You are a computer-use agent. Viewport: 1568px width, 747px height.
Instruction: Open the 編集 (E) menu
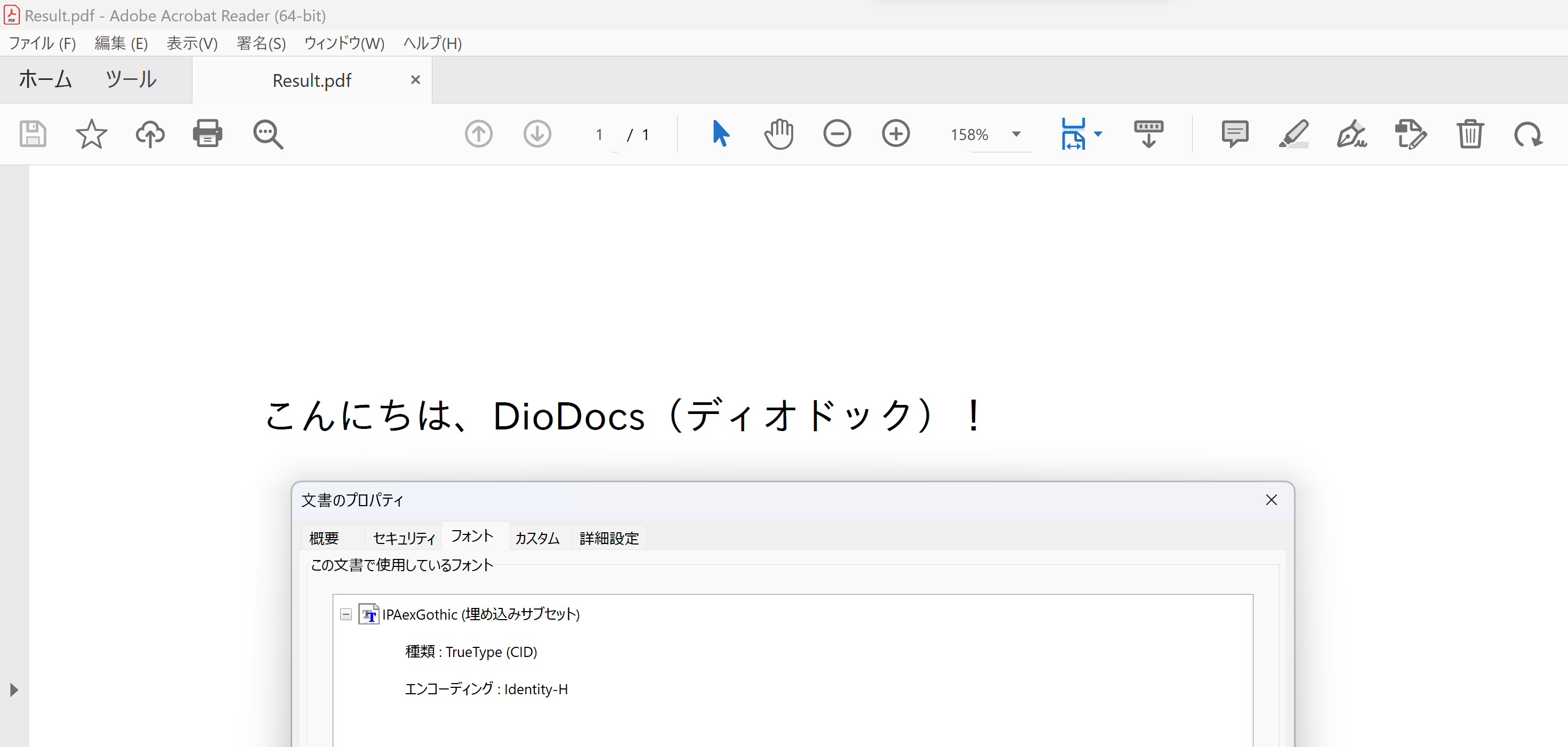click(121, 44)
